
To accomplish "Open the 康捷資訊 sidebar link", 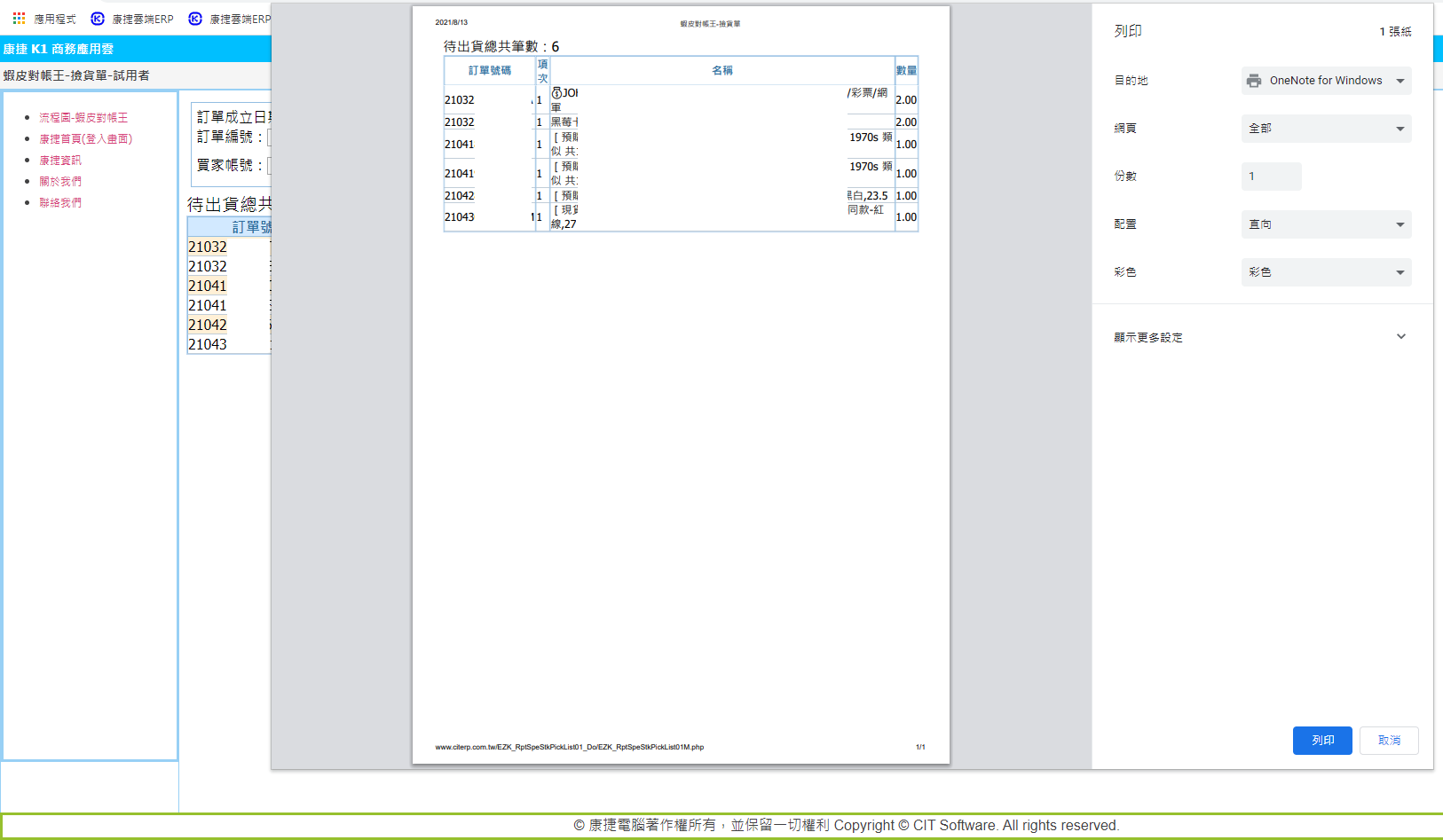I will click(x=60, y=161).
